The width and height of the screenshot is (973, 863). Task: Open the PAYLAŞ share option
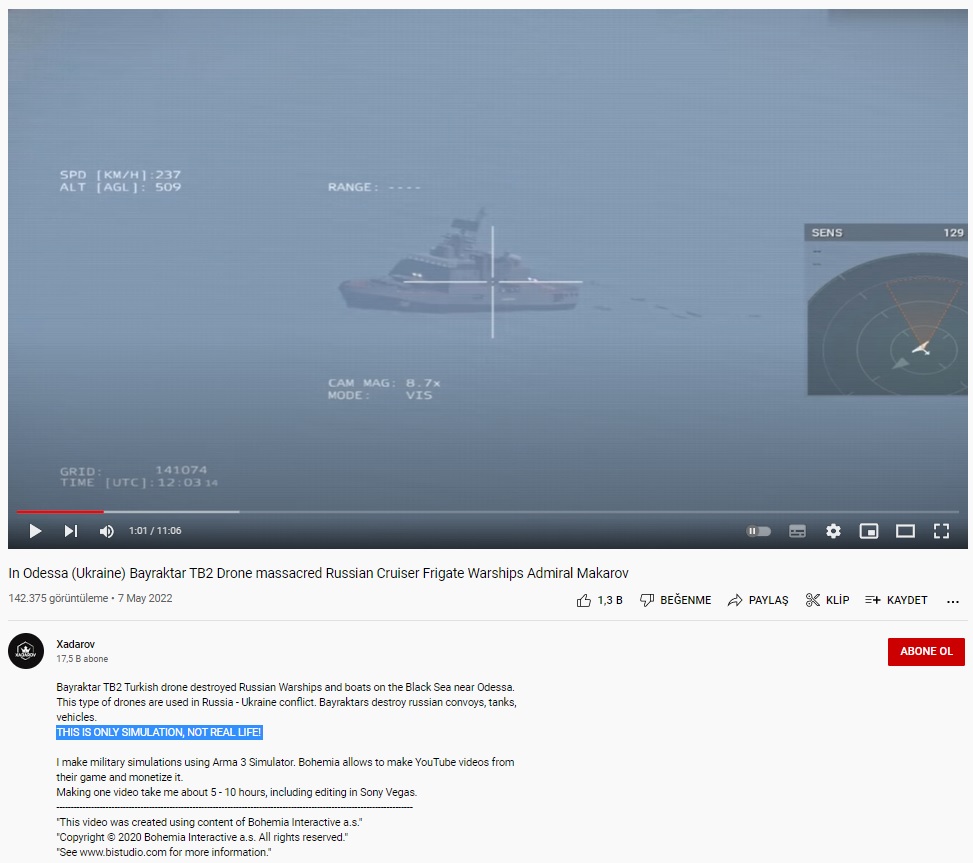tap(758, 600)
